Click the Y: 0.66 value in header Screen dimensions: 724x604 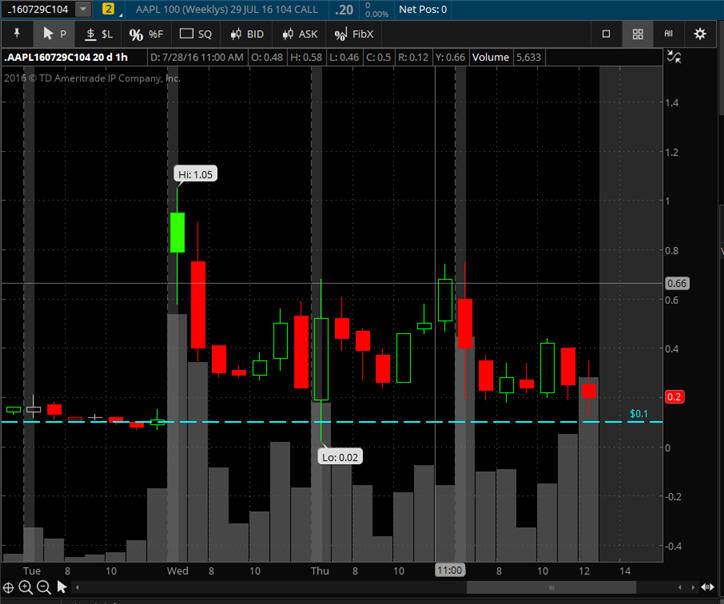click(x=450, y=57)
